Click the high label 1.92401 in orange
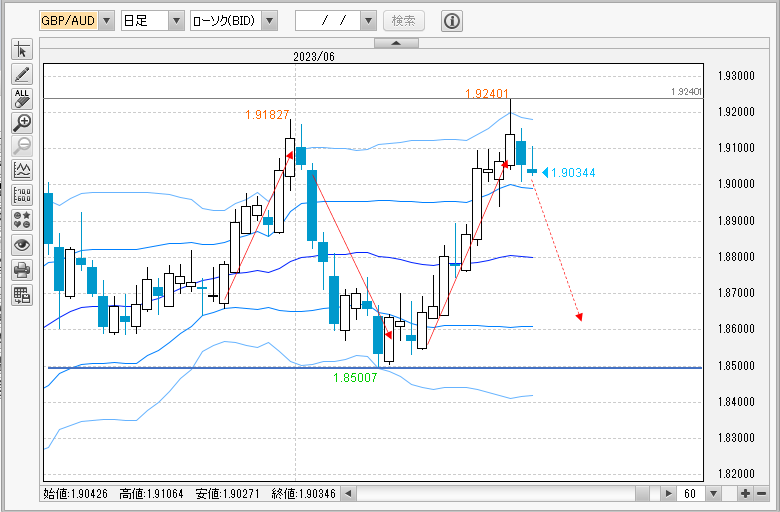 (487, 94)
